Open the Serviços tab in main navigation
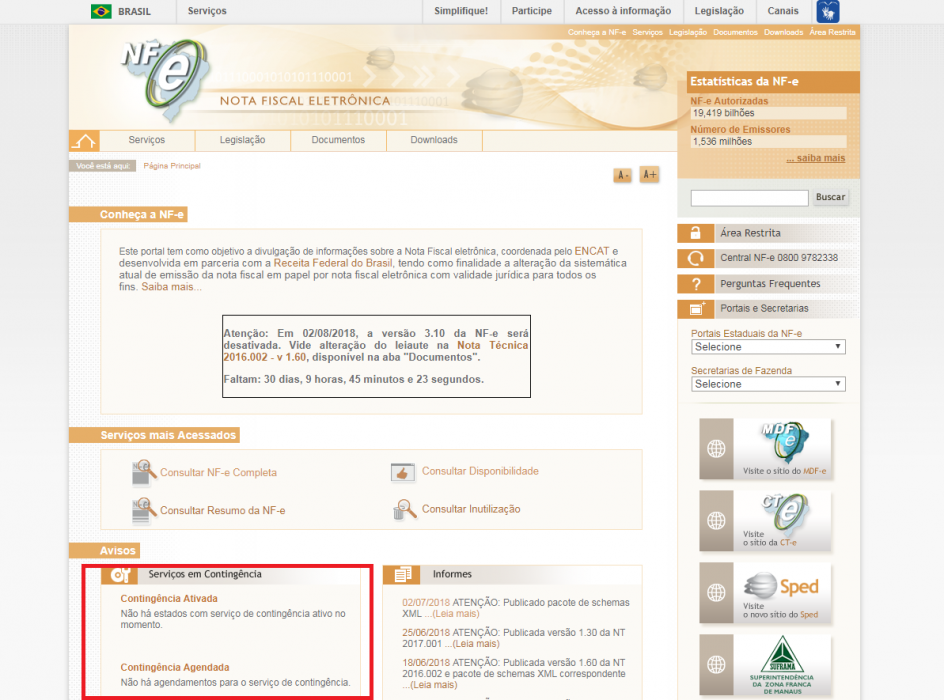 pyautogui.click(x=147, y=140)
